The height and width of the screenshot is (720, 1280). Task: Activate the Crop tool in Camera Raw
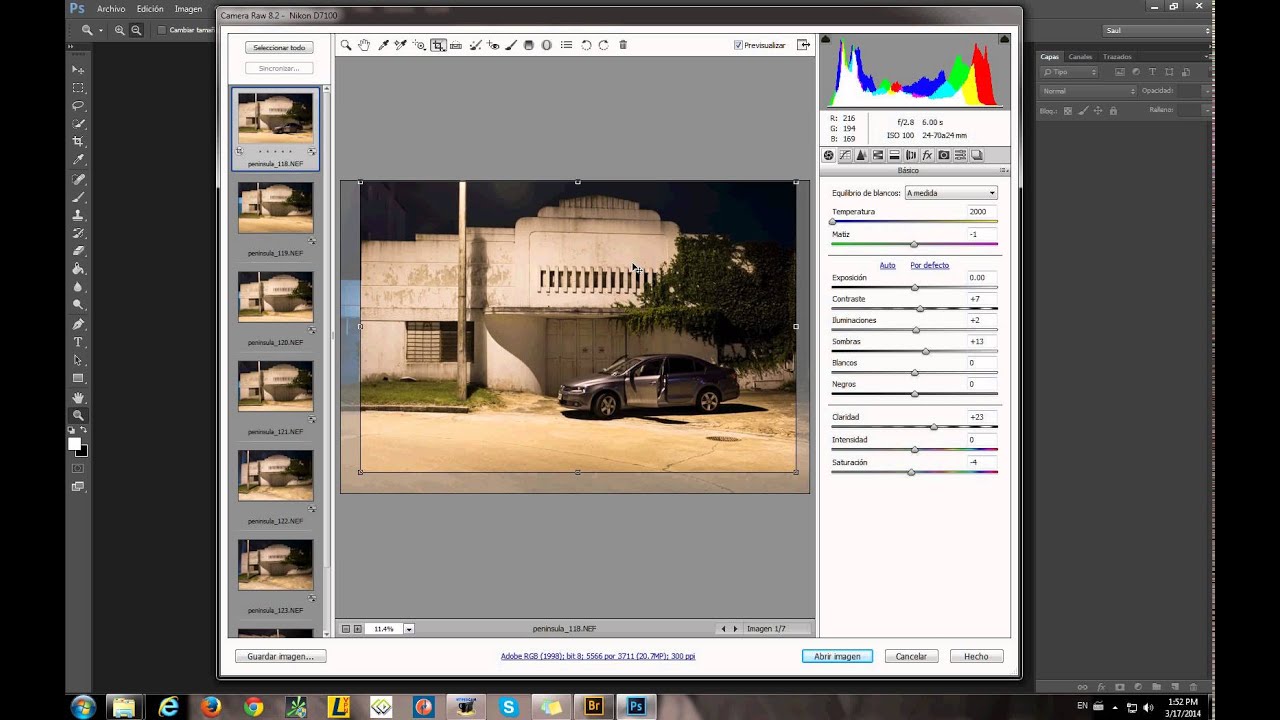pyautogui.click(x=438, y=45)
